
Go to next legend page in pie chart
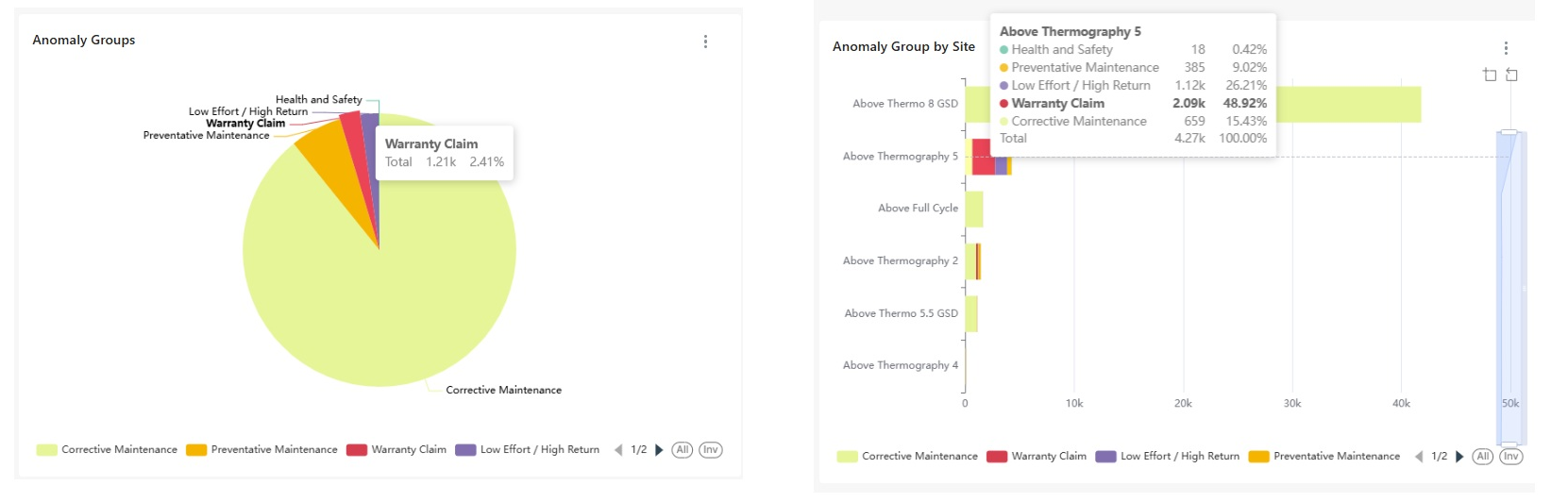pos(659,450)
